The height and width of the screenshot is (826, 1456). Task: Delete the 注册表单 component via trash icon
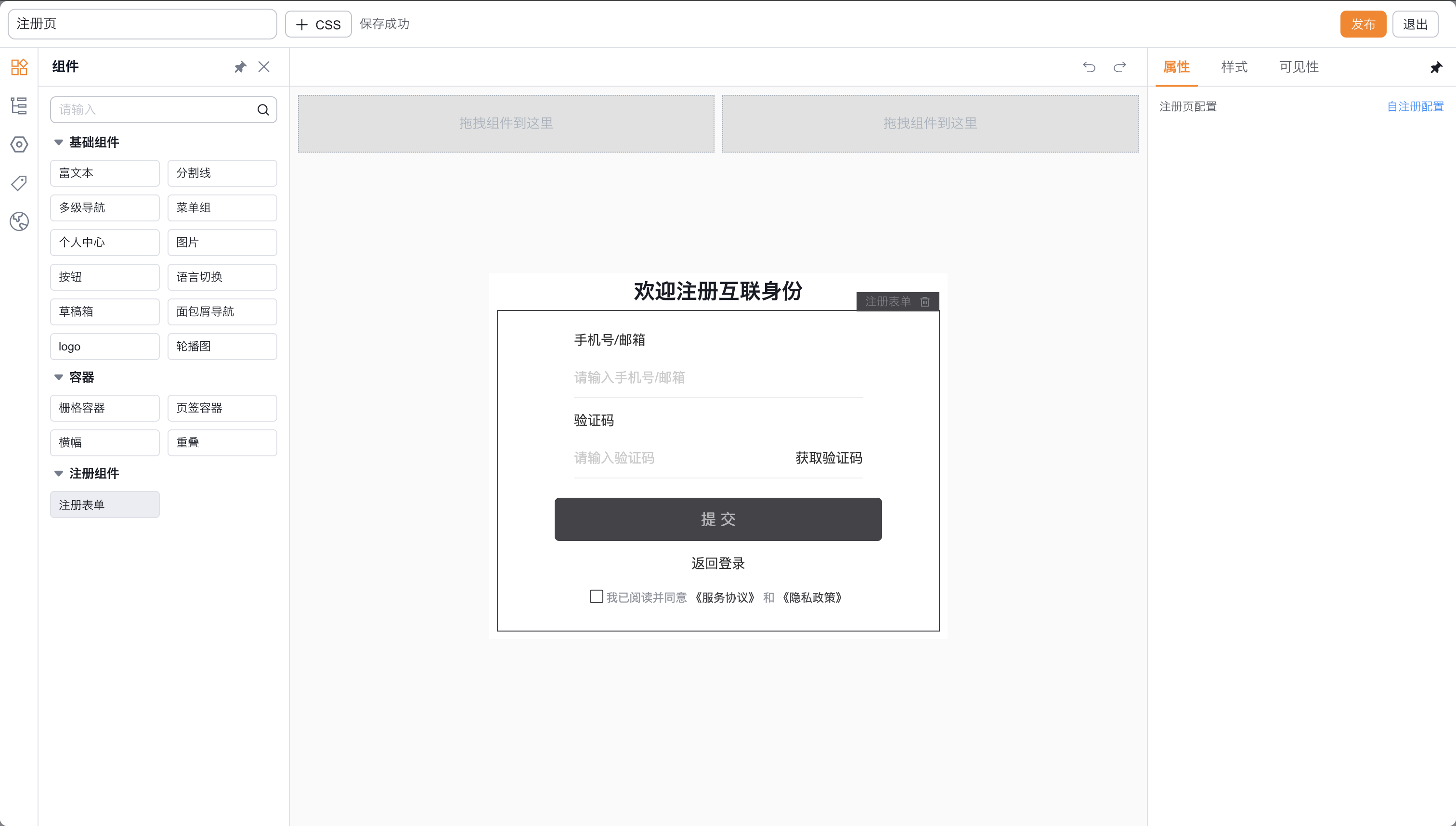(x=925, y=302)
